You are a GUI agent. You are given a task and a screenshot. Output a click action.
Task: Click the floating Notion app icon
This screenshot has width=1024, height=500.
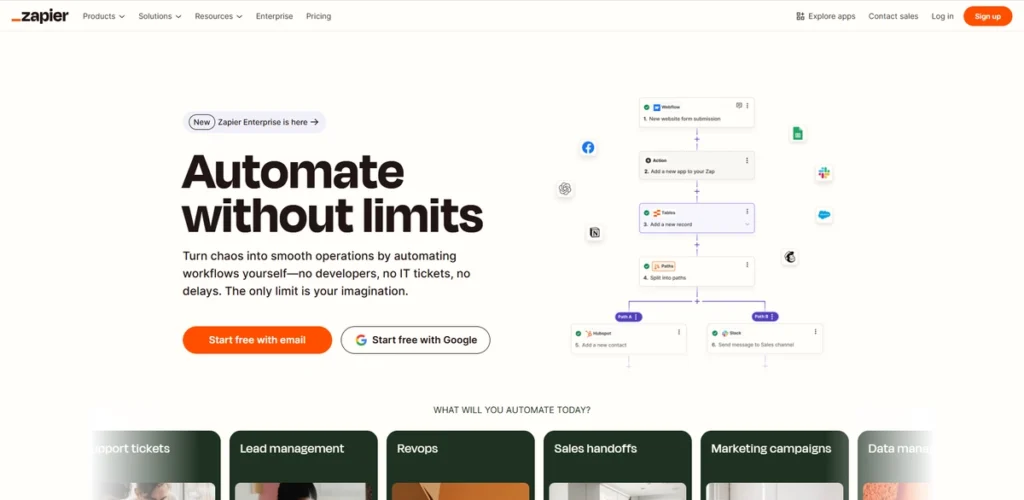pyautogui.click(x=594, y=232)
